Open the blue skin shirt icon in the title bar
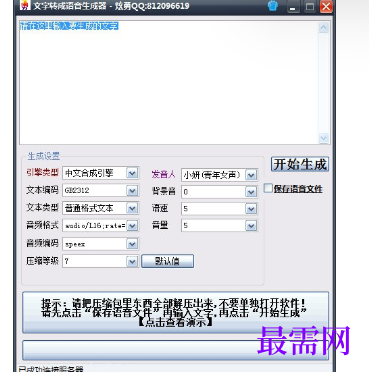This screenshot has height=372, width=369. pyautogui.click(x=273, y=6)
